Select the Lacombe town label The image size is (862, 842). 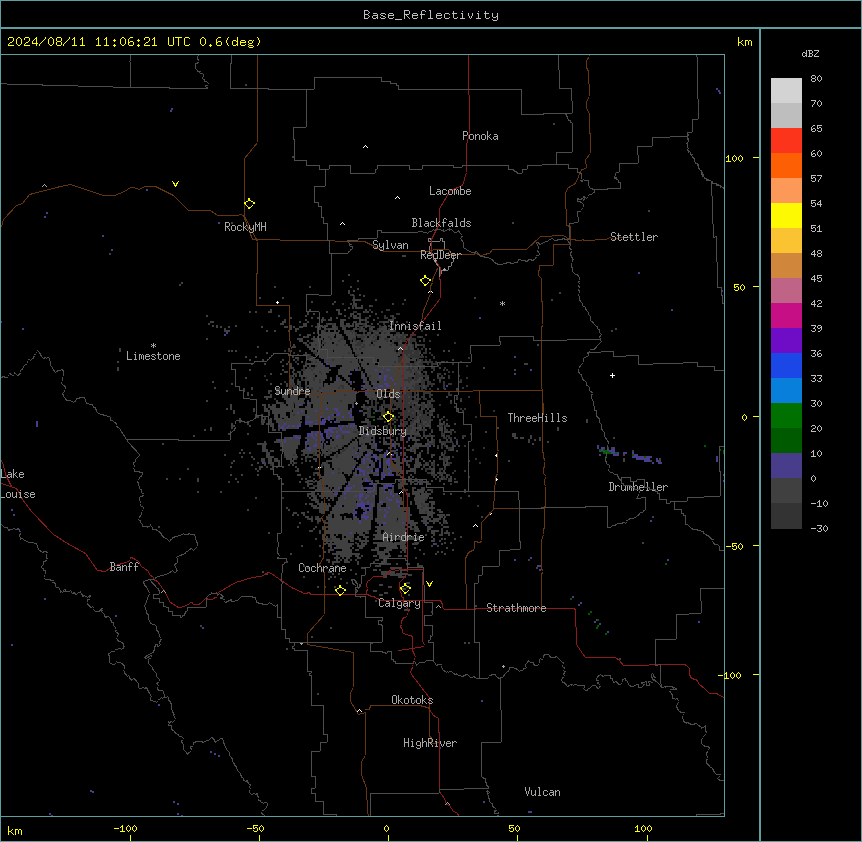(450, 191)
